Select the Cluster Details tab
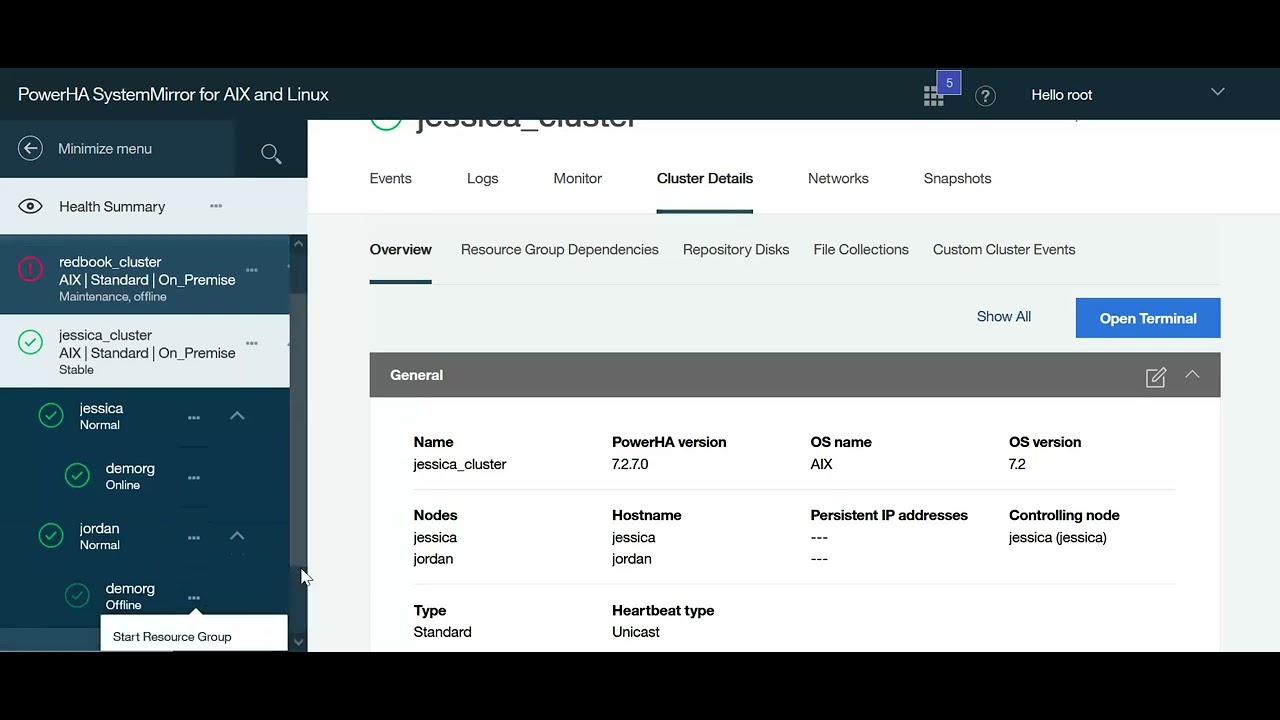Screen dimensions: 1280x720 click(x=705, y=178)
